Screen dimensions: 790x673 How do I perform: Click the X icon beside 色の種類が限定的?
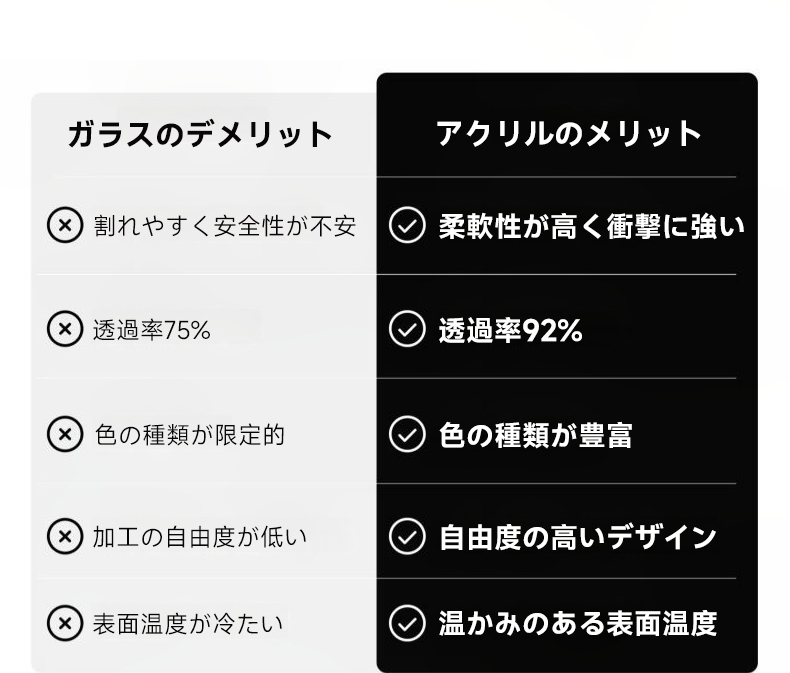pos(65,434)
